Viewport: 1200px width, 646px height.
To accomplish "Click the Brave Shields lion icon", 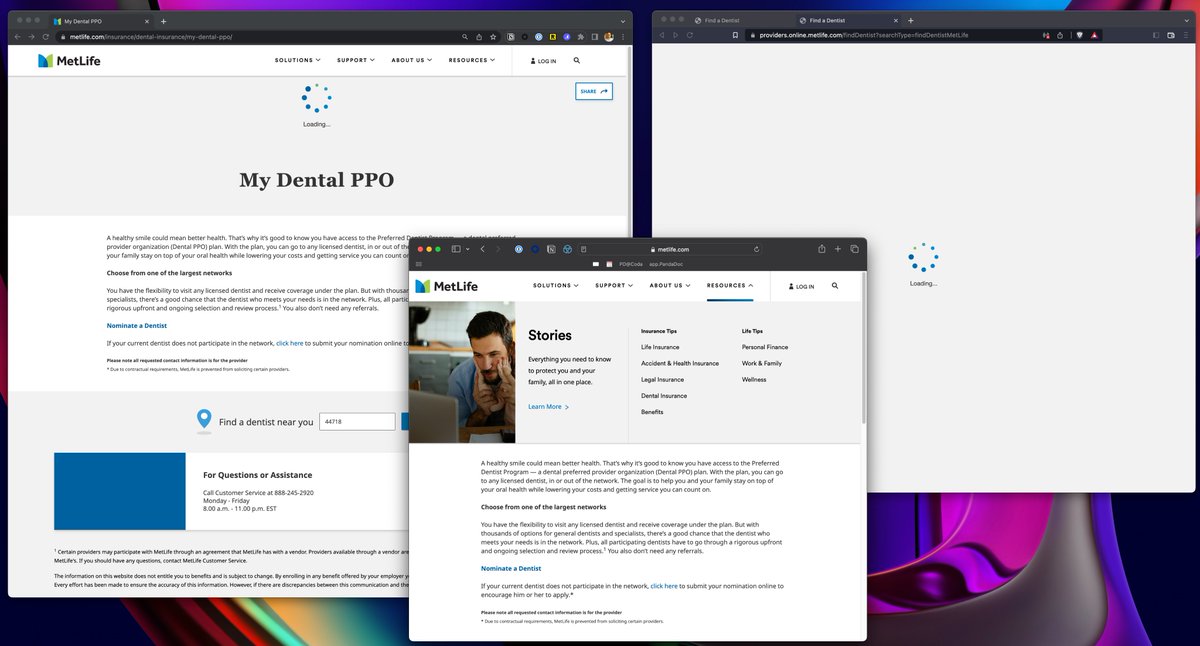I will tap(1078, 35).
